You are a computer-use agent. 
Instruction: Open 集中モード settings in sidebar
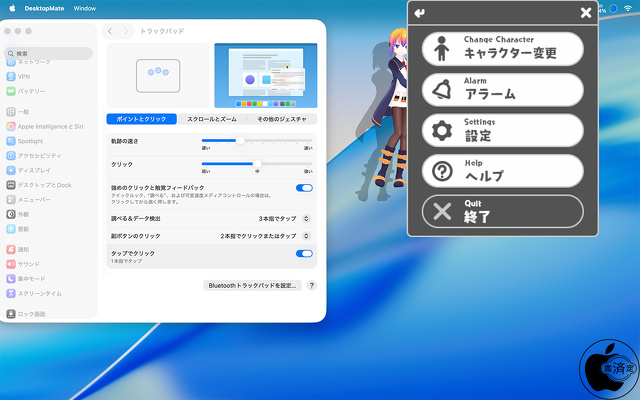[x=26, y=279]
